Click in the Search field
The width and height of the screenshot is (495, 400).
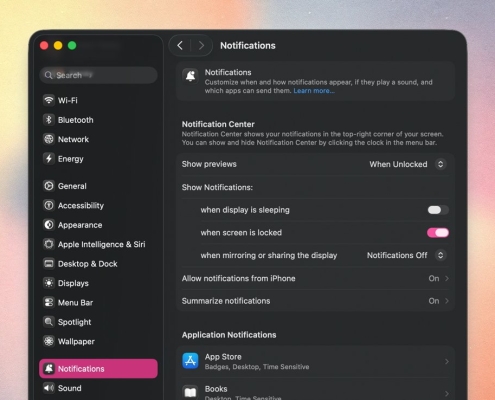[98, 75]
